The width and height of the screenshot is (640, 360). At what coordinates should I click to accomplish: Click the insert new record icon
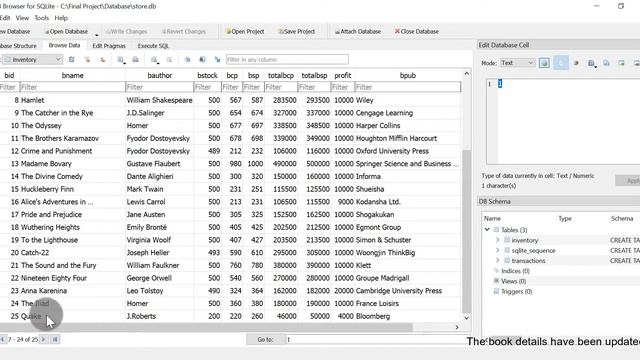coord(154,60)
